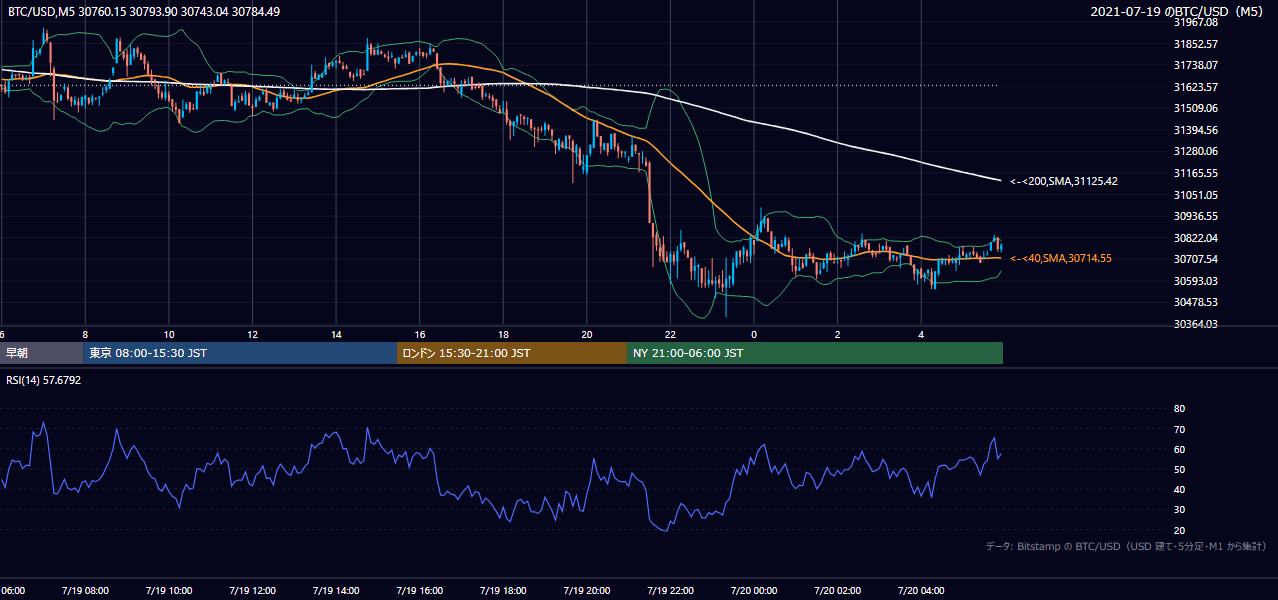The image size is (1278, 600).
Task: Click the RSI axis value 80
Action: click(1179, 409)
